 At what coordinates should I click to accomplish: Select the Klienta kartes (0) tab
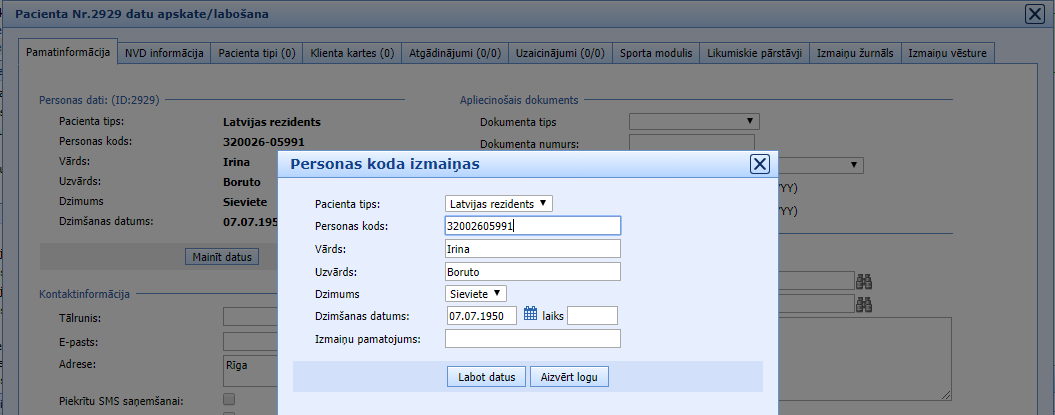click(x=352, y=53)
